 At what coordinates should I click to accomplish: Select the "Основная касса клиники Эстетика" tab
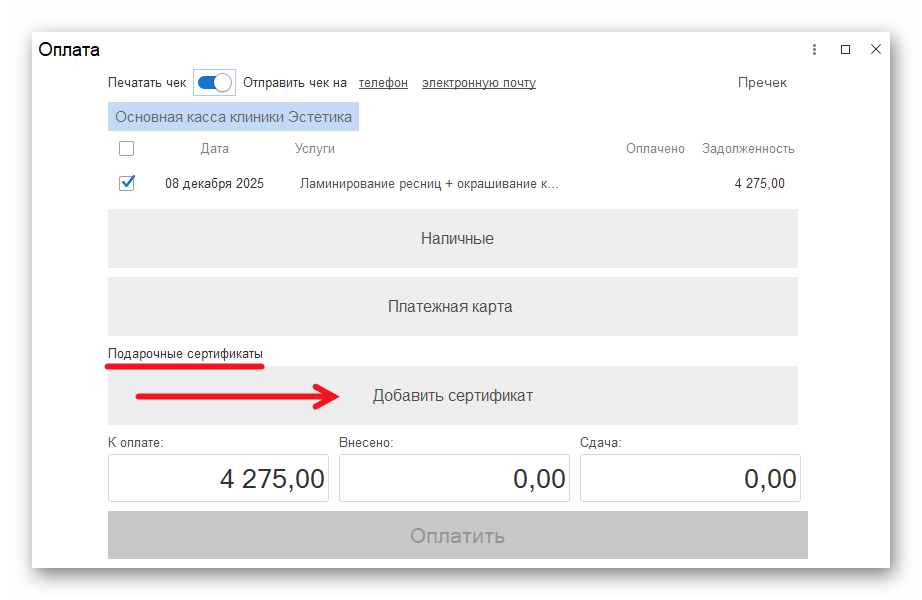(233, 116)
